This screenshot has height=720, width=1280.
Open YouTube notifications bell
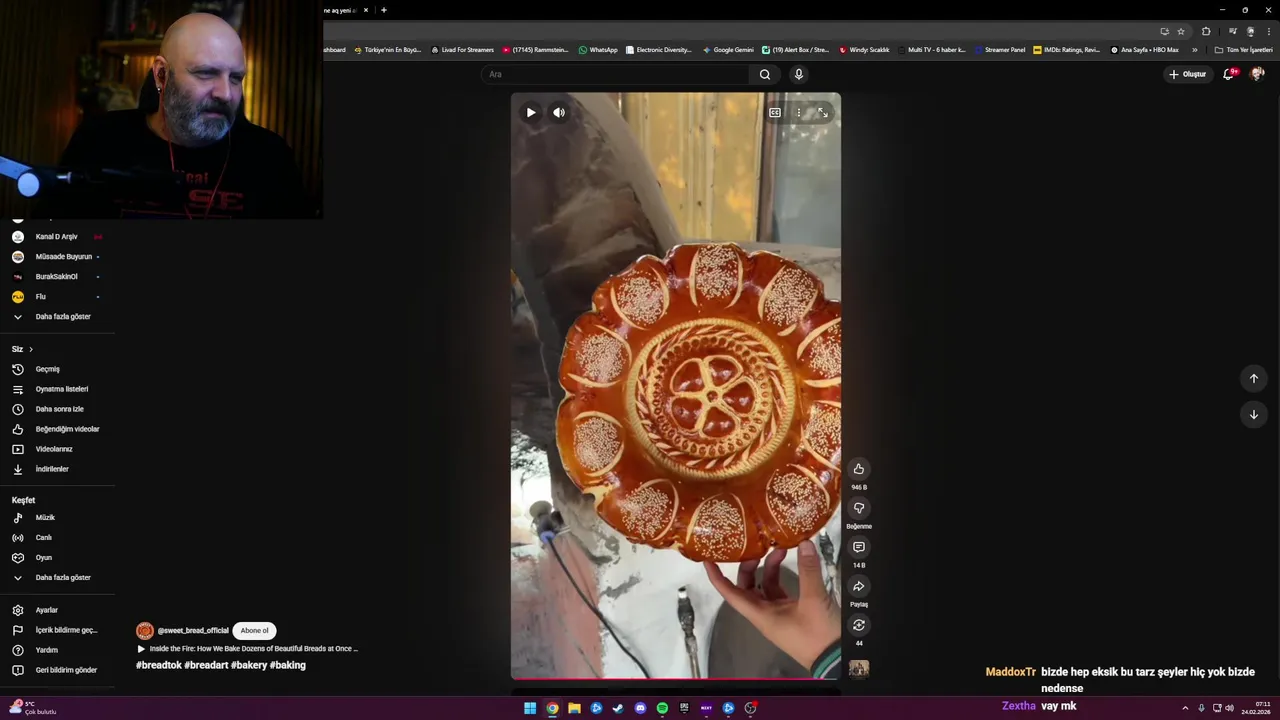[x=1229, y=74]
